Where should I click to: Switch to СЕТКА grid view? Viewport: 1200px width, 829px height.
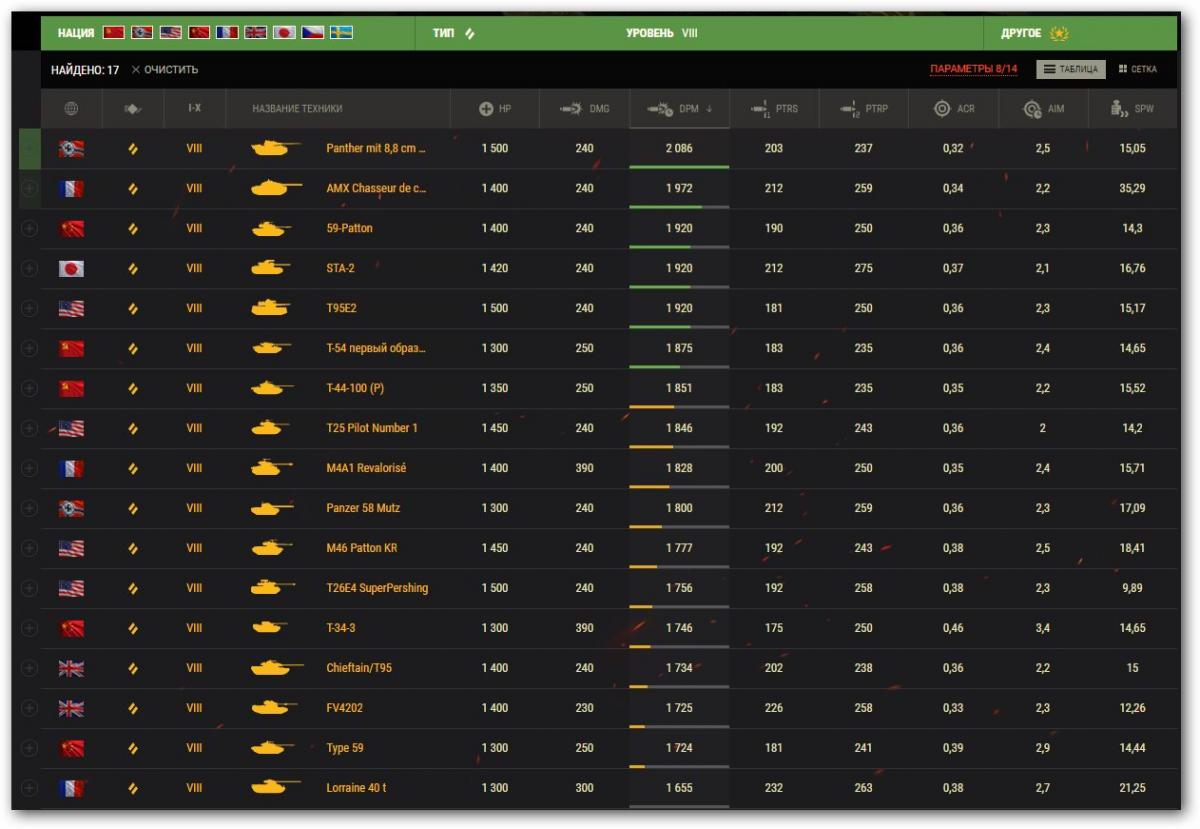pos(1138,69)
